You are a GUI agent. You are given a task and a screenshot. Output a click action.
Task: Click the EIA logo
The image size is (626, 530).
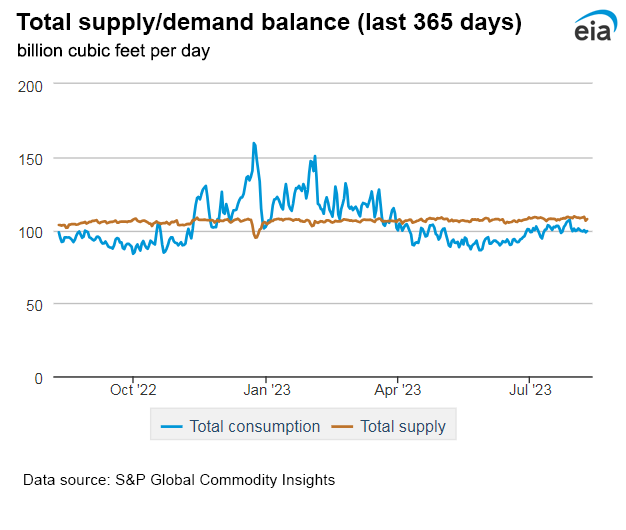click(595, 26)
